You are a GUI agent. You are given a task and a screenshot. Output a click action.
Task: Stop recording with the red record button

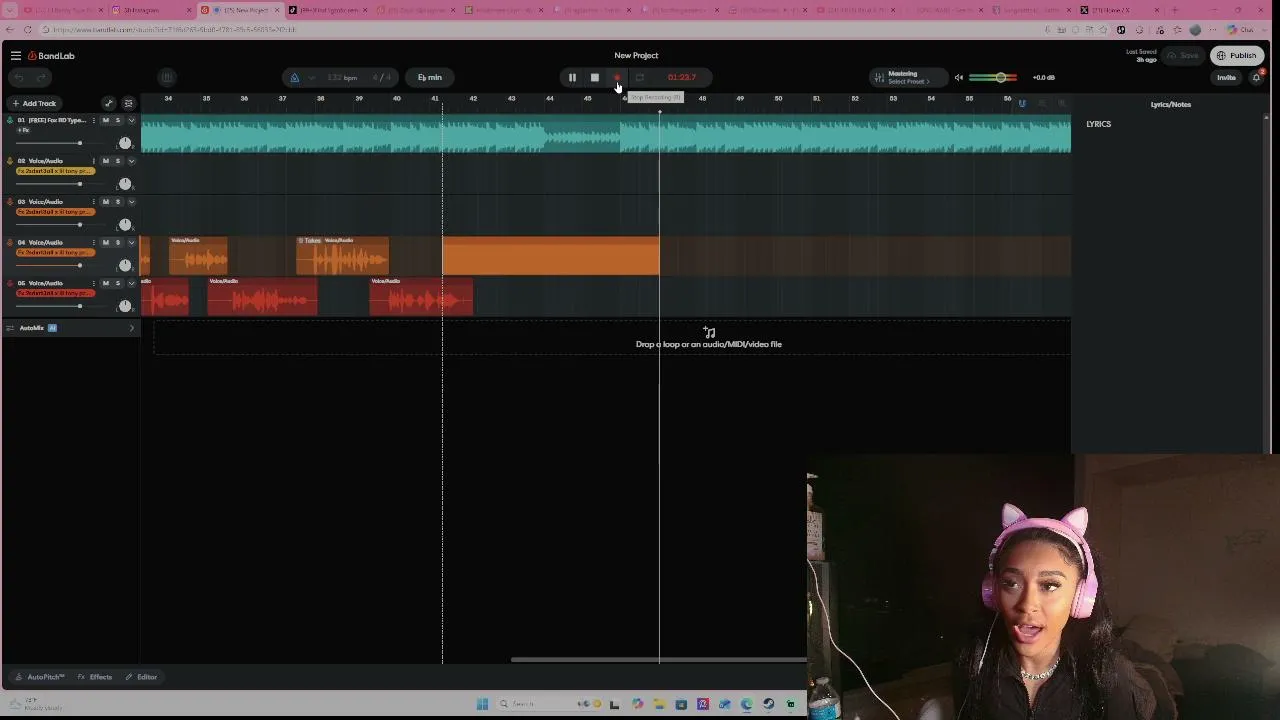click(x=617, y=77)
